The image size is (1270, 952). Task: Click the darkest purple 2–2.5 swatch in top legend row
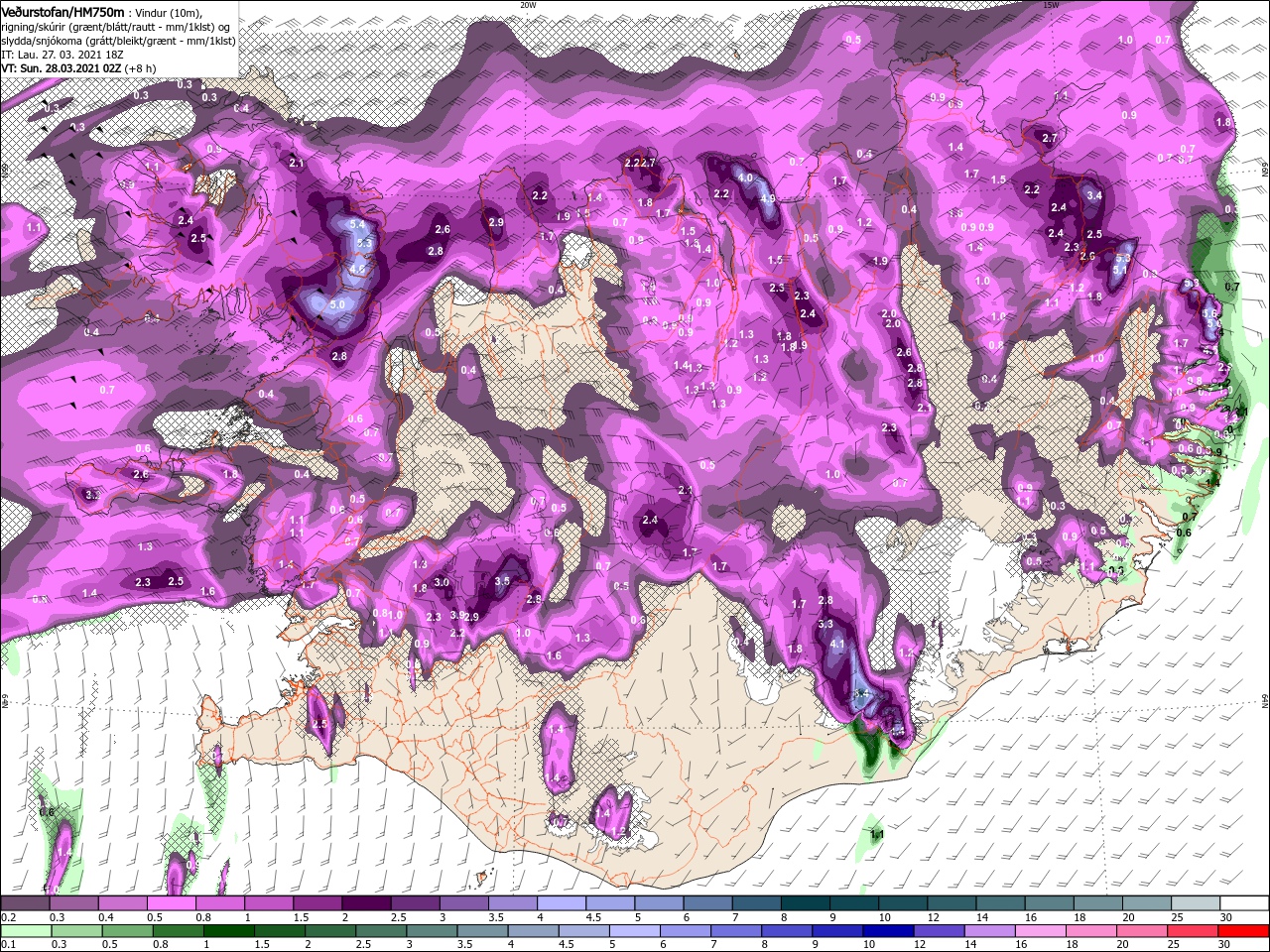click(x=365, y=903)
